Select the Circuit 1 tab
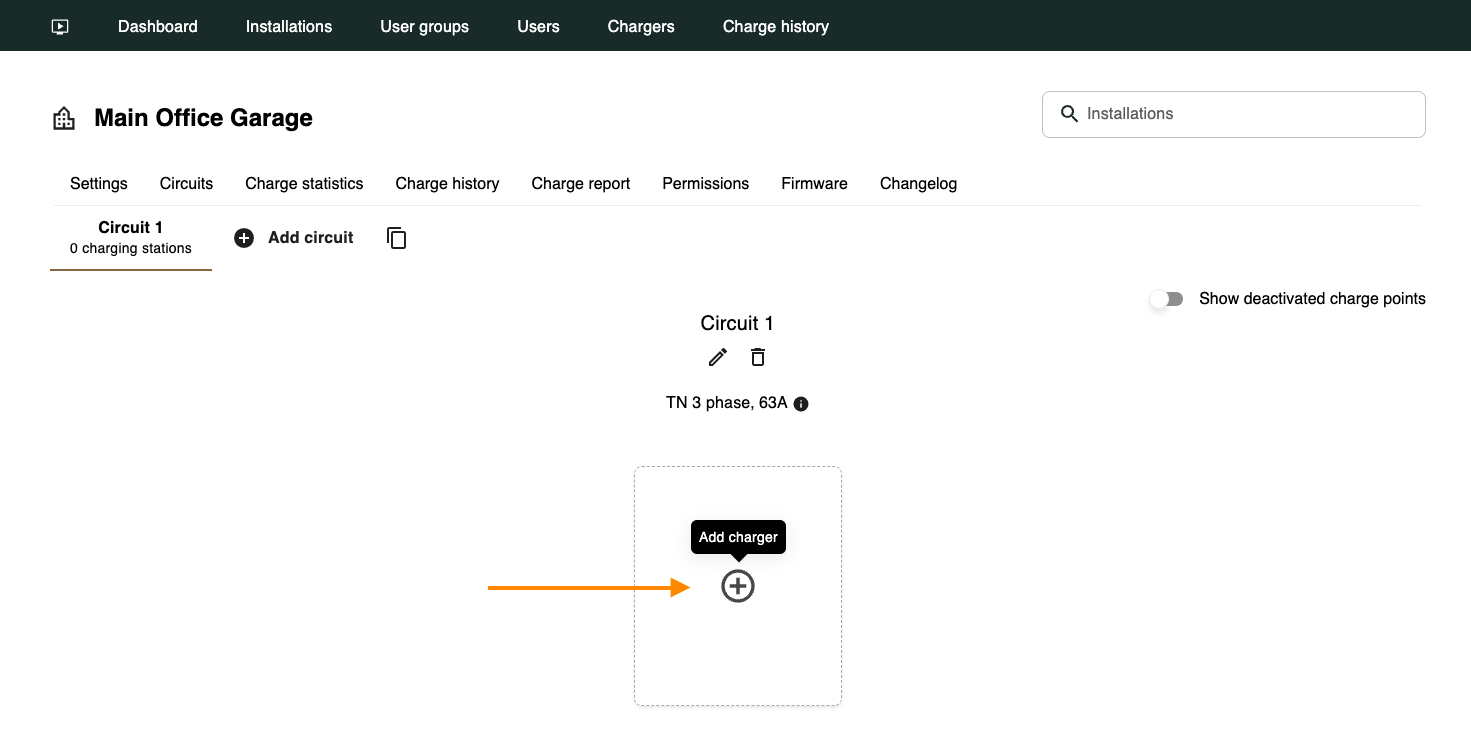Image resolution: width=1471 pixels, height=751 pixels. coord(130,237)
